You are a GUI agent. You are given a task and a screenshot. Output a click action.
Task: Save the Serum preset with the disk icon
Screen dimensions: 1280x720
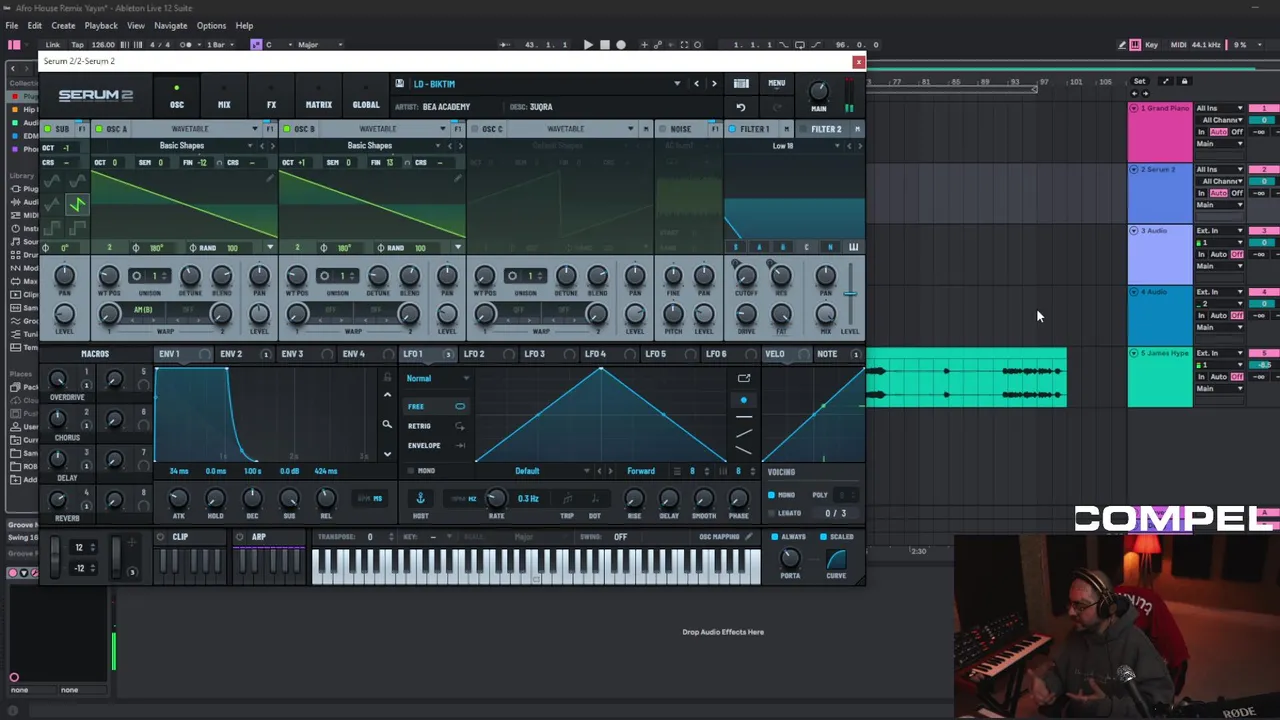click(399, 84)
